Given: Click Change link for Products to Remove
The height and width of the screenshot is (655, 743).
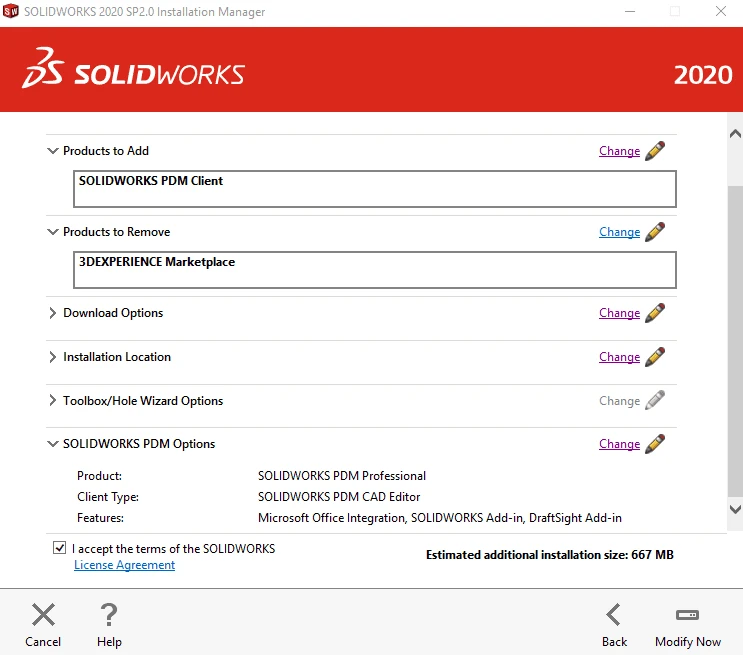Looking at the screenshot, I should (619, 232).
